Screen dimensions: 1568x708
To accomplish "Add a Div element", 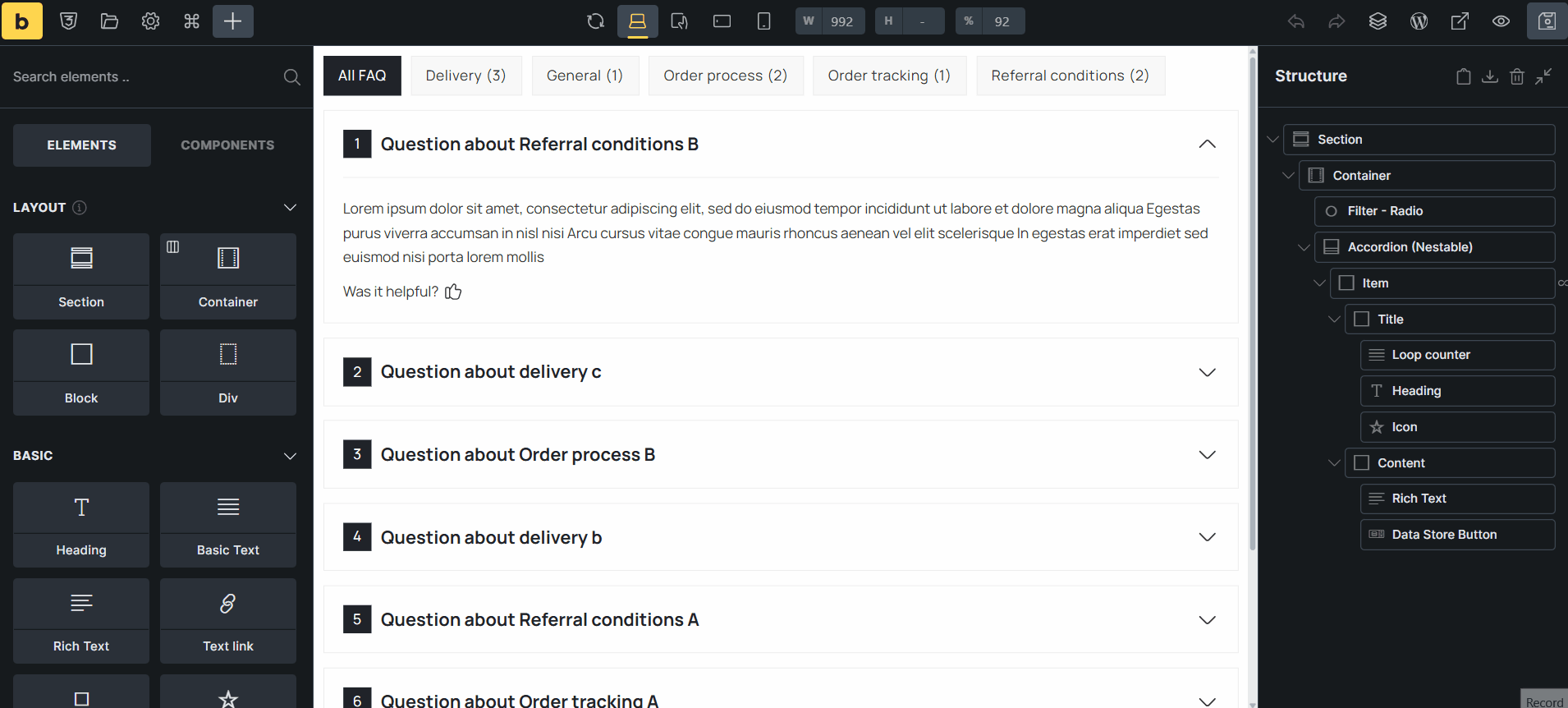I will 228,372.
